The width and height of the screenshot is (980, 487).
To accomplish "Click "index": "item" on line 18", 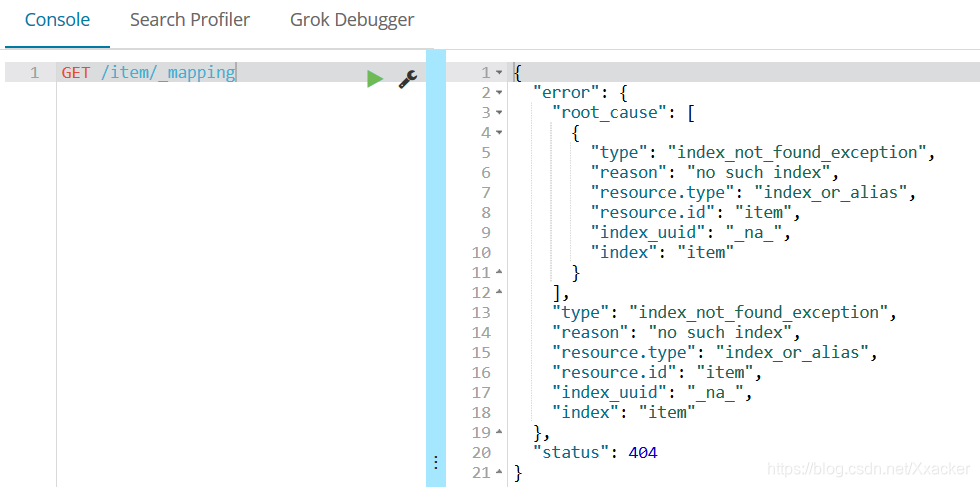I will tap(624, 413).
